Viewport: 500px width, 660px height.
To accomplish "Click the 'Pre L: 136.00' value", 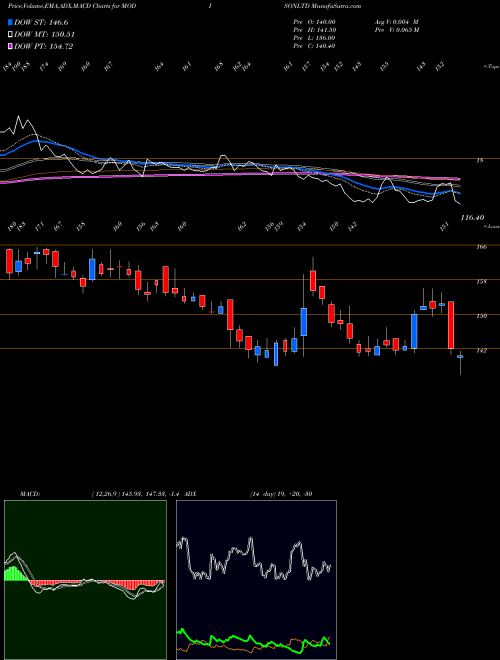I will [314, 38].
